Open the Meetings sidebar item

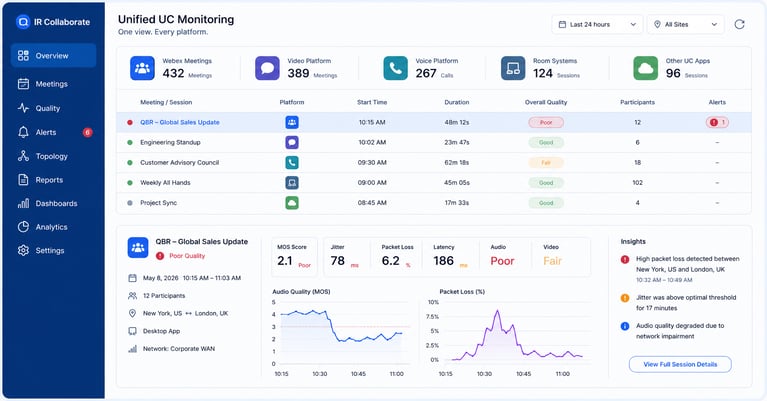tap(53, 84)
